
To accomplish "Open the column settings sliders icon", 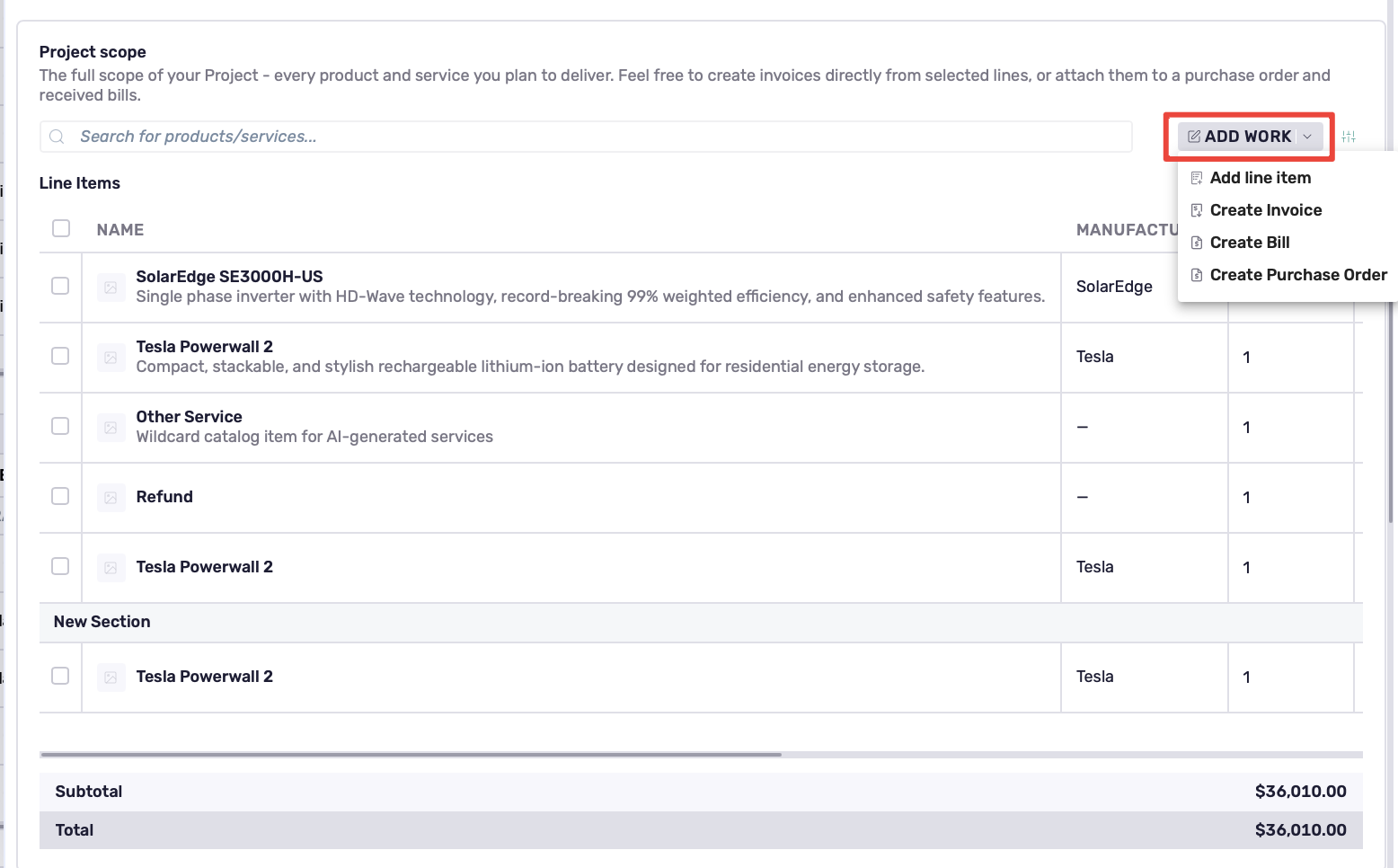I will (x=1349, y=137).
